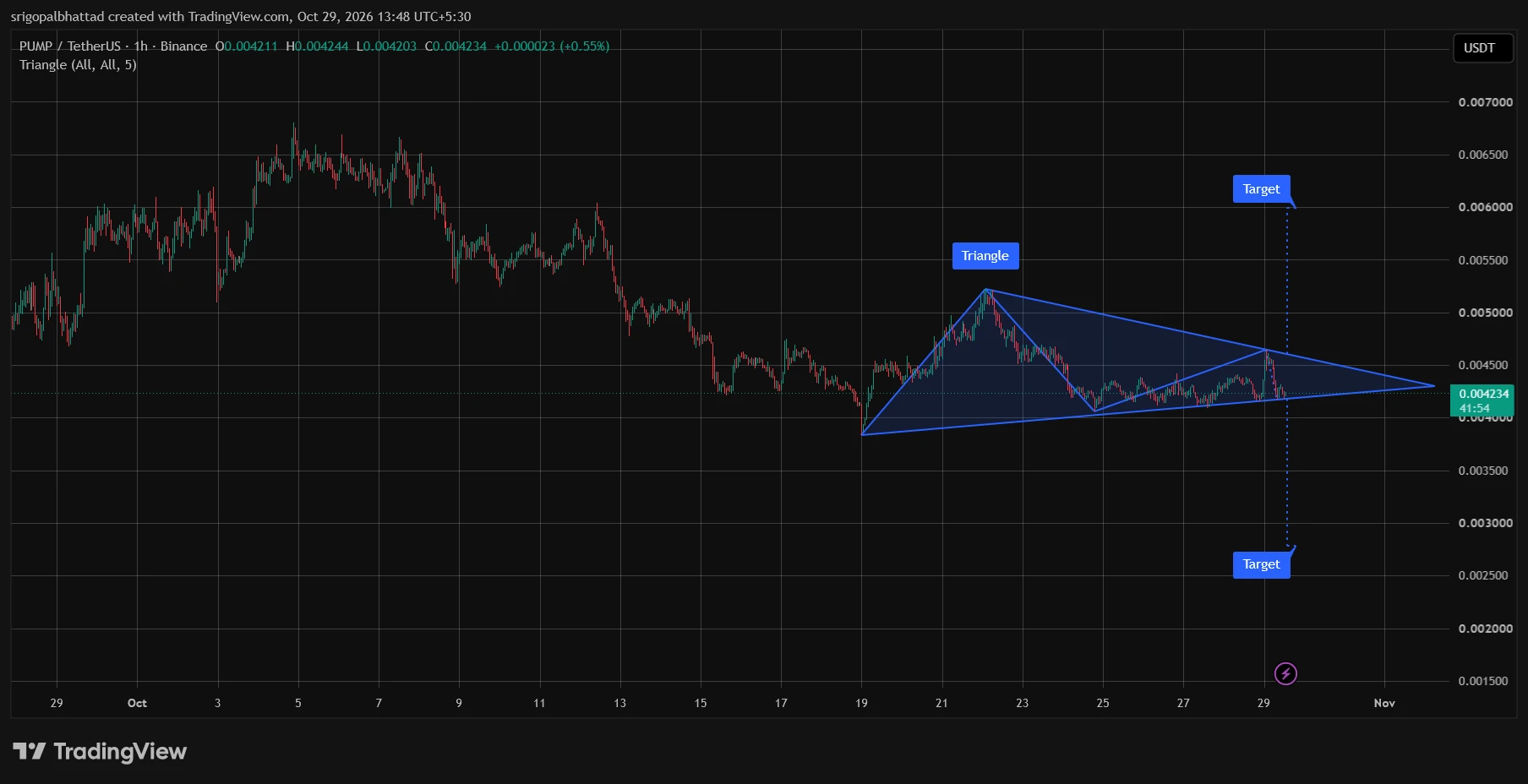Click the high value H0.004244
The image size is (1528, 784).
[x=317, y=46]
